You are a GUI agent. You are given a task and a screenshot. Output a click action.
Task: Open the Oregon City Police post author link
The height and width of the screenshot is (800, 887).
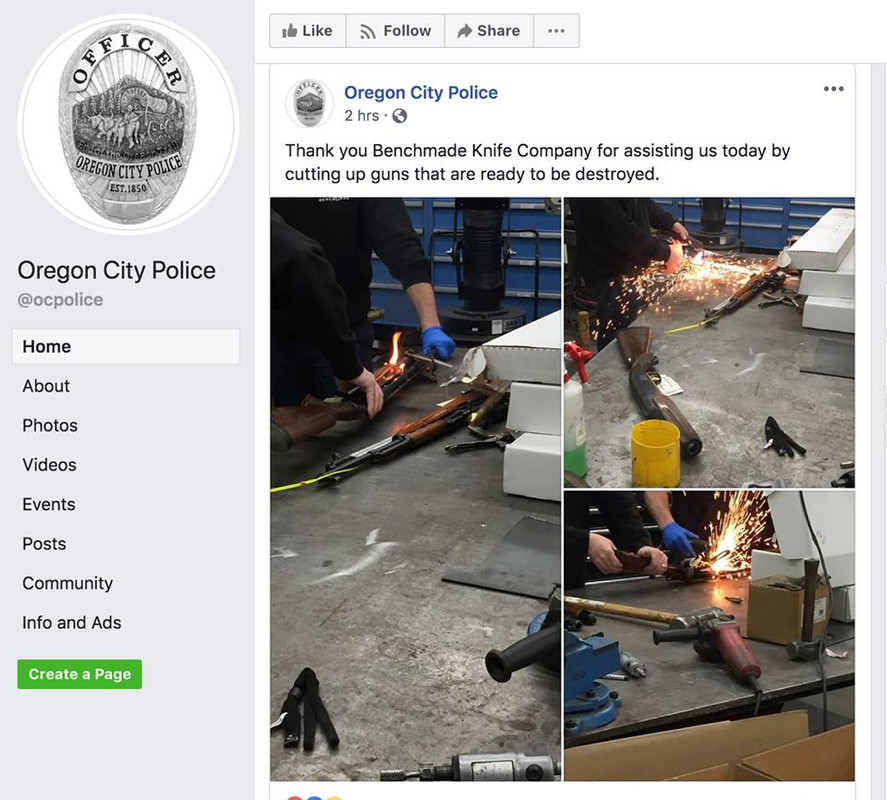421,92
